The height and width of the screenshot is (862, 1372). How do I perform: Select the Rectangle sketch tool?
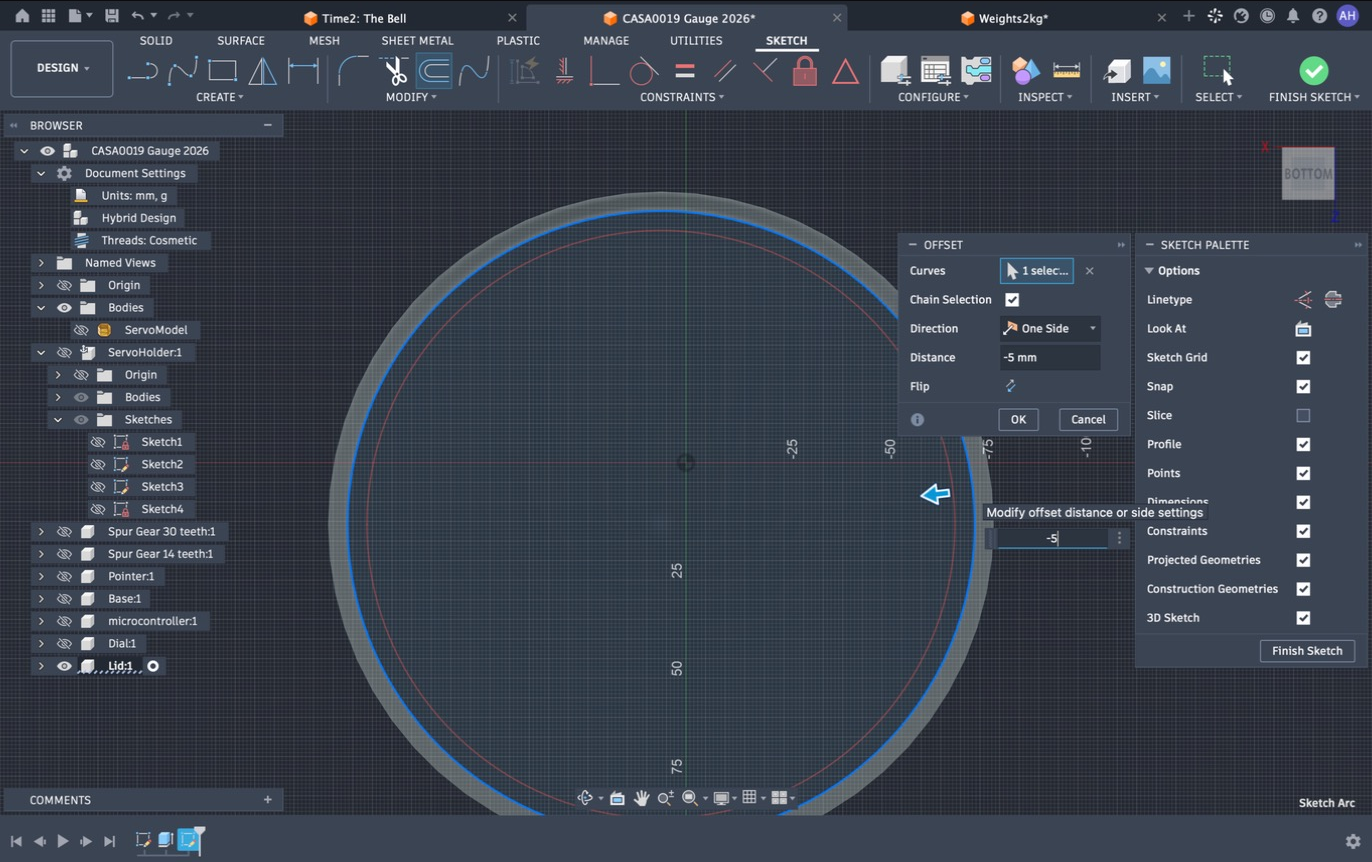pyautogui.click(x=222, y=71)
